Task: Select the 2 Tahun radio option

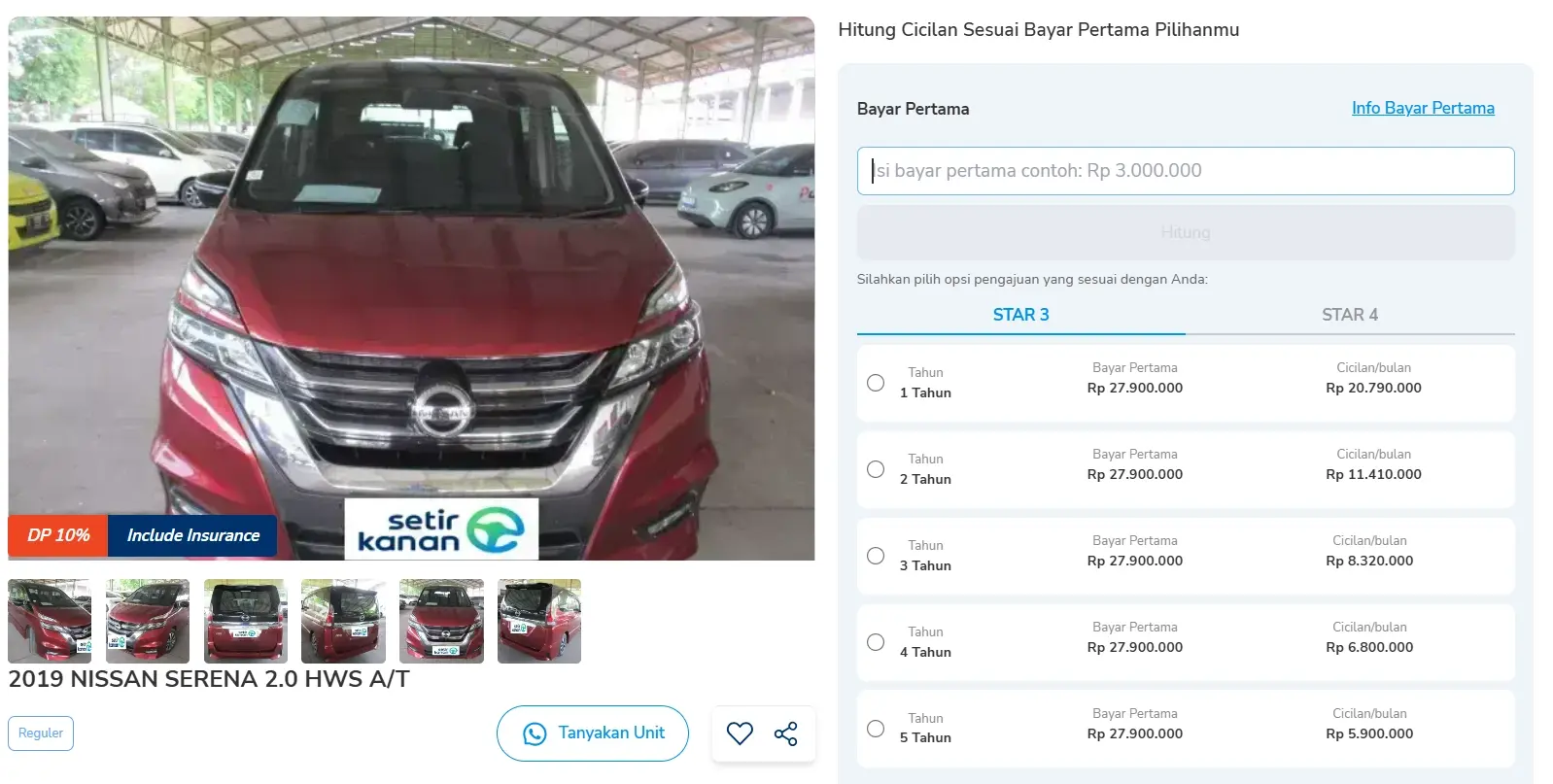Action: (x=876, y=469)
